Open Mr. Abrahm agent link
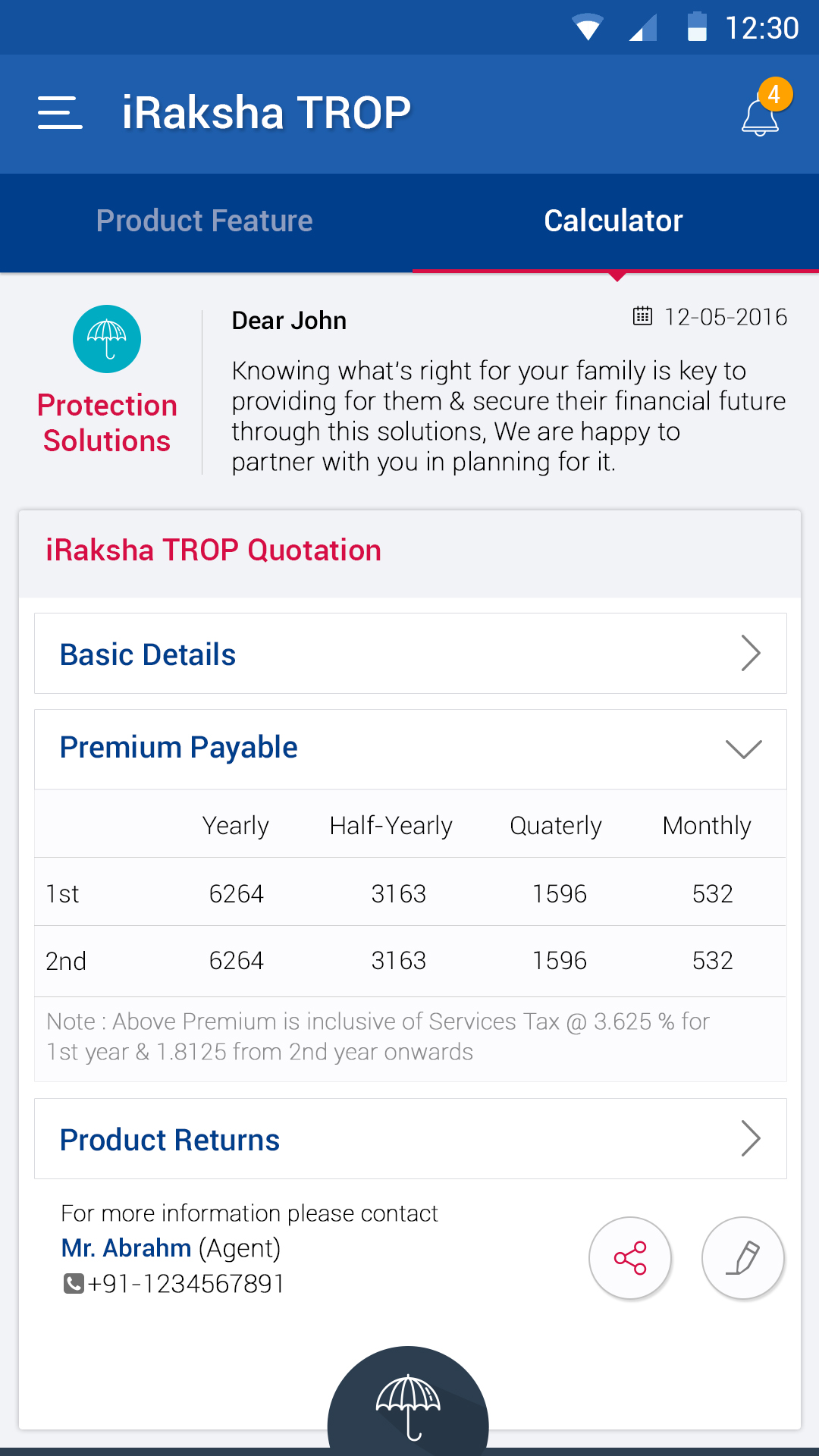The height and width of the screenshot is (1456, 819). pyautogui.click(x=127, y=1248)
